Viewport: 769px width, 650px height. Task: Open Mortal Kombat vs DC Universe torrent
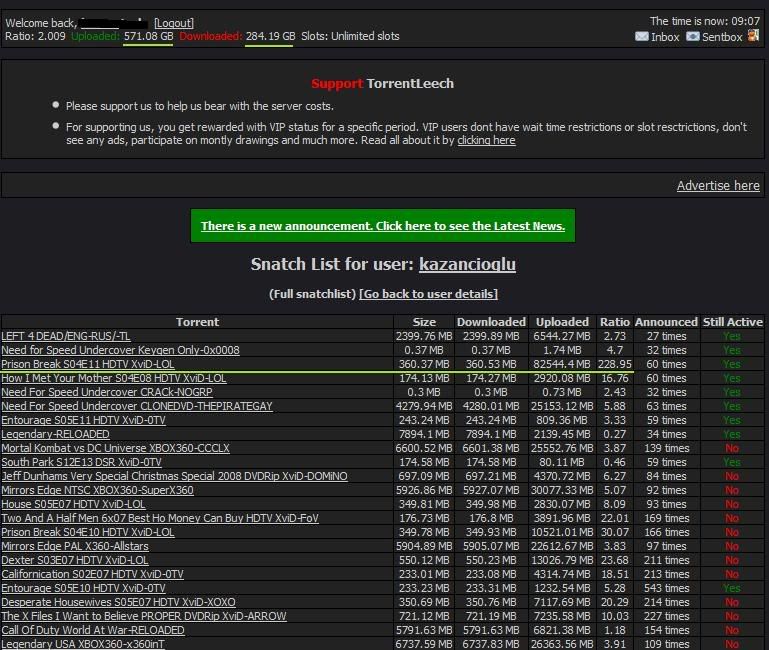pos(115,449)
